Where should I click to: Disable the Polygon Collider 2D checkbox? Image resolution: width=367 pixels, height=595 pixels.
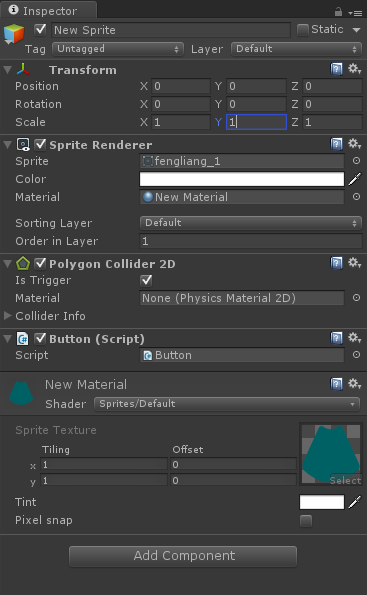click(x=40, y=263)
